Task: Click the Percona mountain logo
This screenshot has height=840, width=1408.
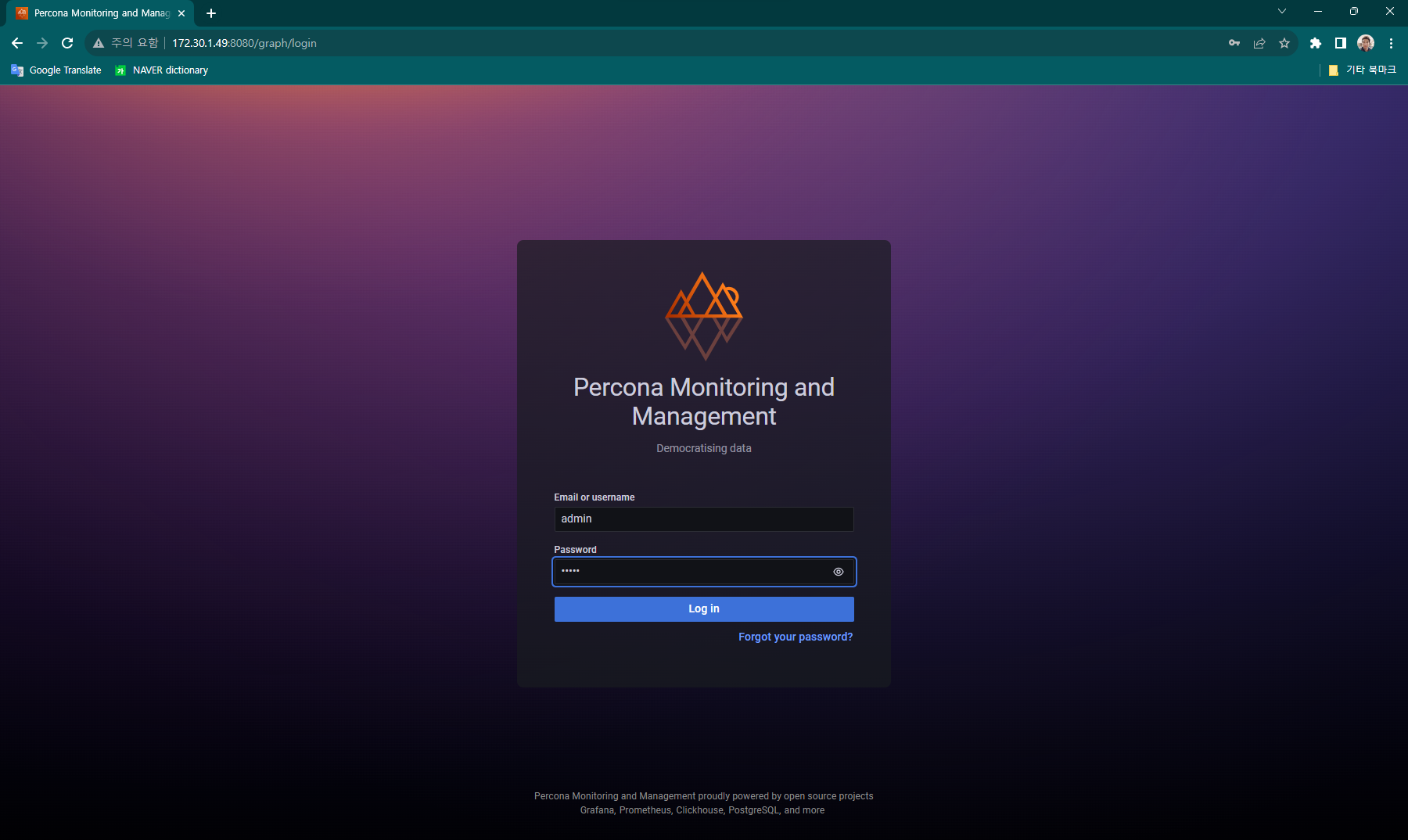Action: click(704, 316)
